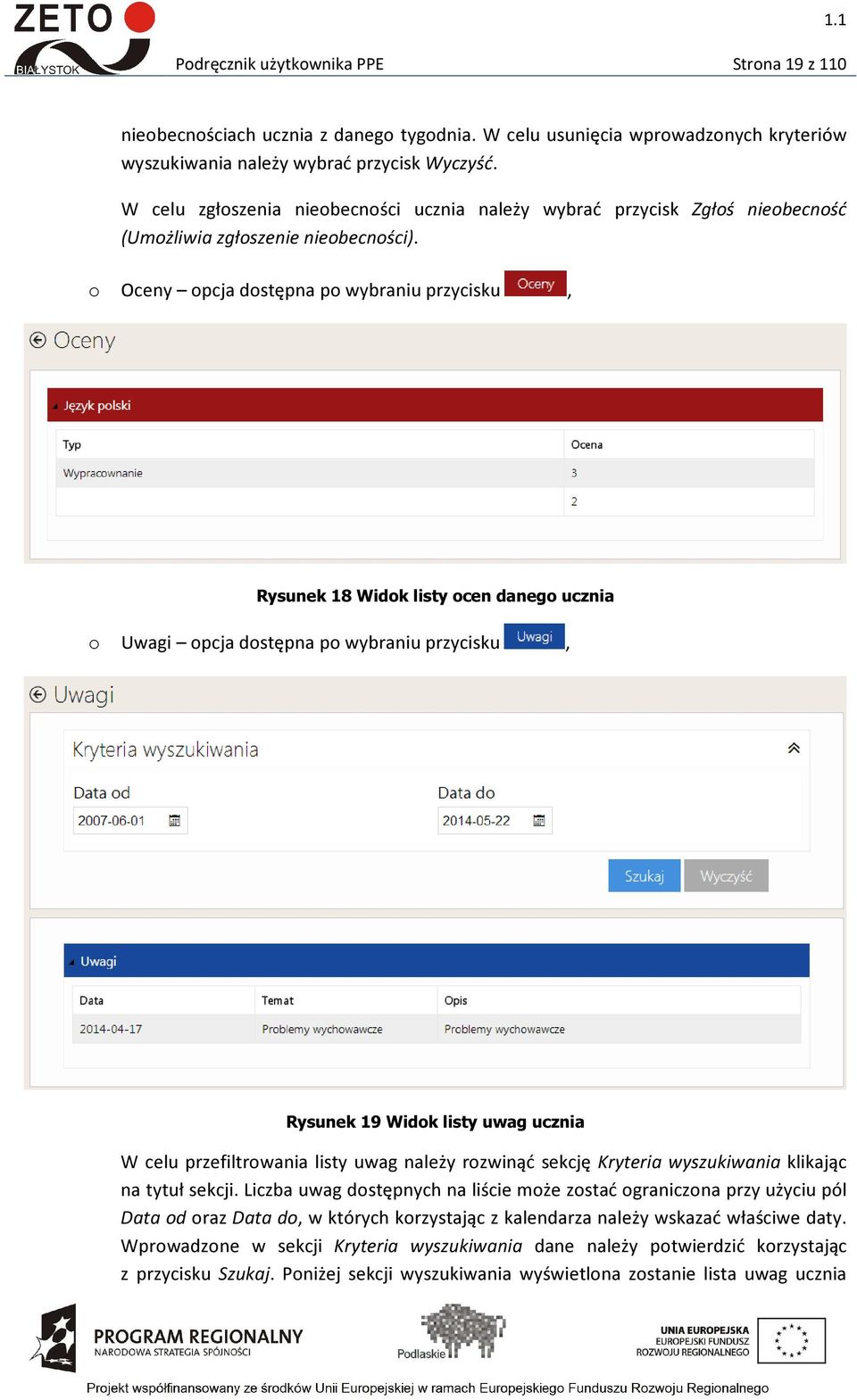The width and height of the screenshot is (857, 1400).
Task: Click the back arrow next to Uwagi heading
Action: pyautogui.click(x=37, y=694)
